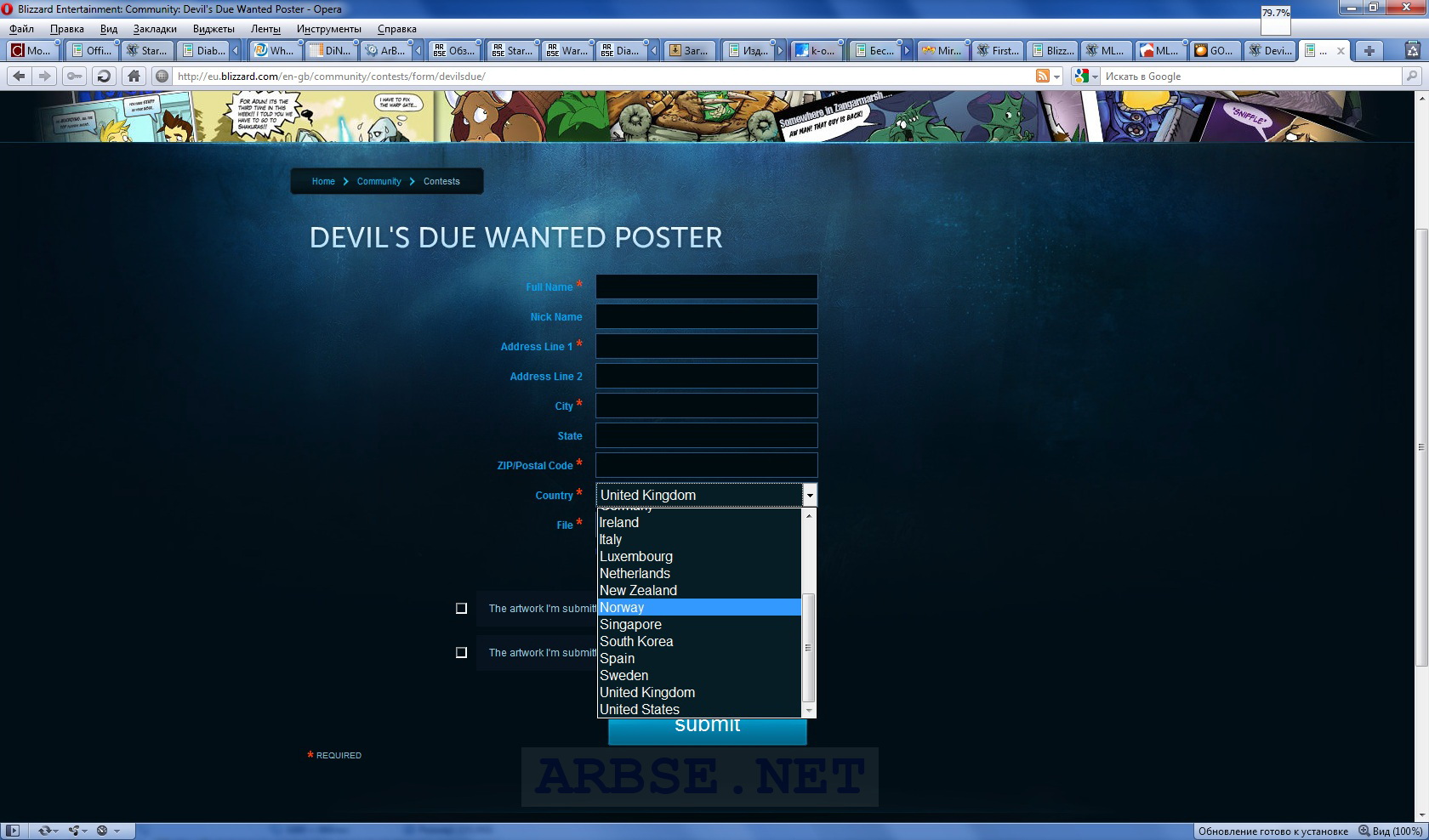
Task: Tick the second artwork agreement checkbox
Action: [x=461, y=653]
